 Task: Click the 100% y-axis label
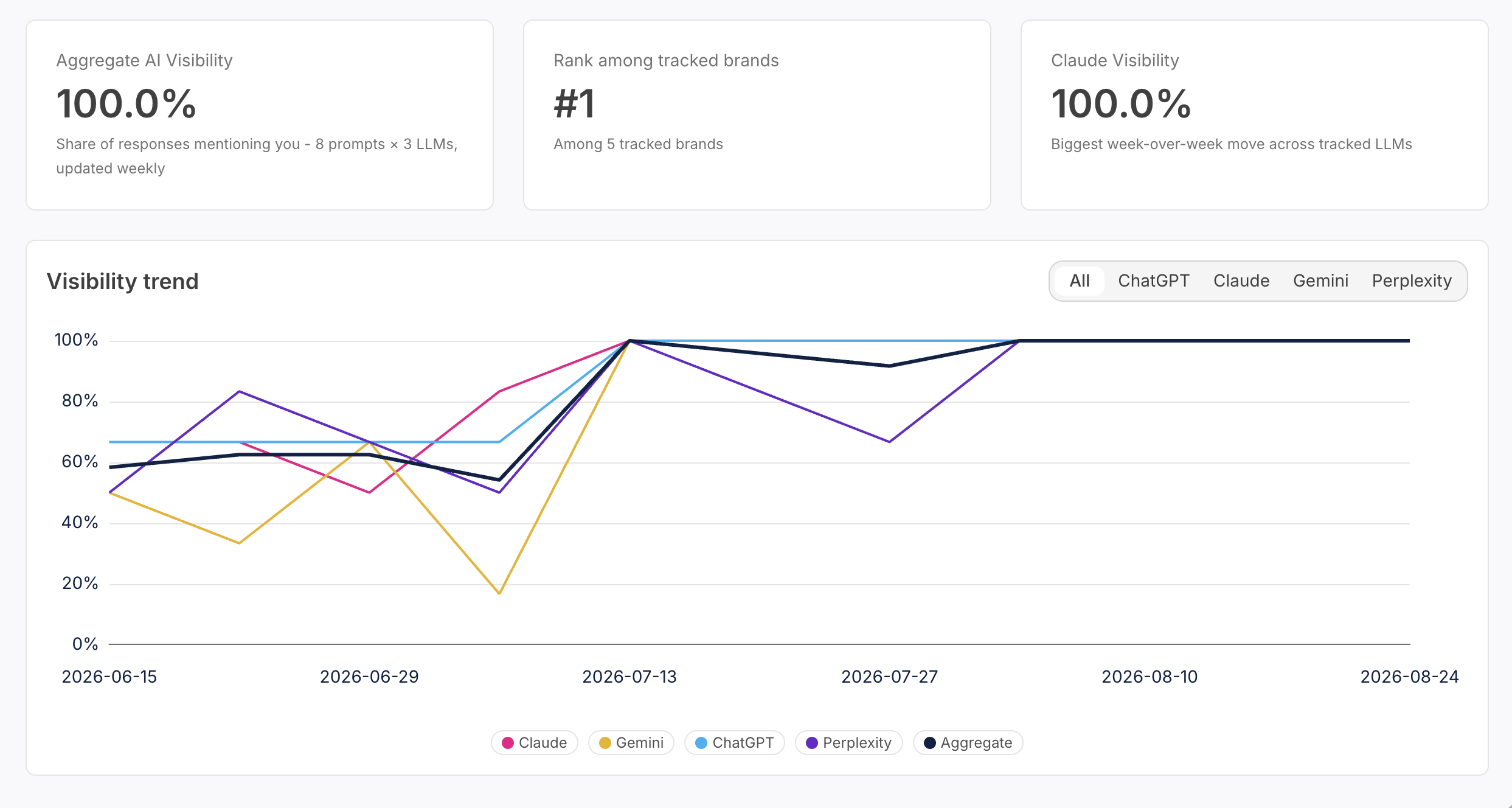77,340
